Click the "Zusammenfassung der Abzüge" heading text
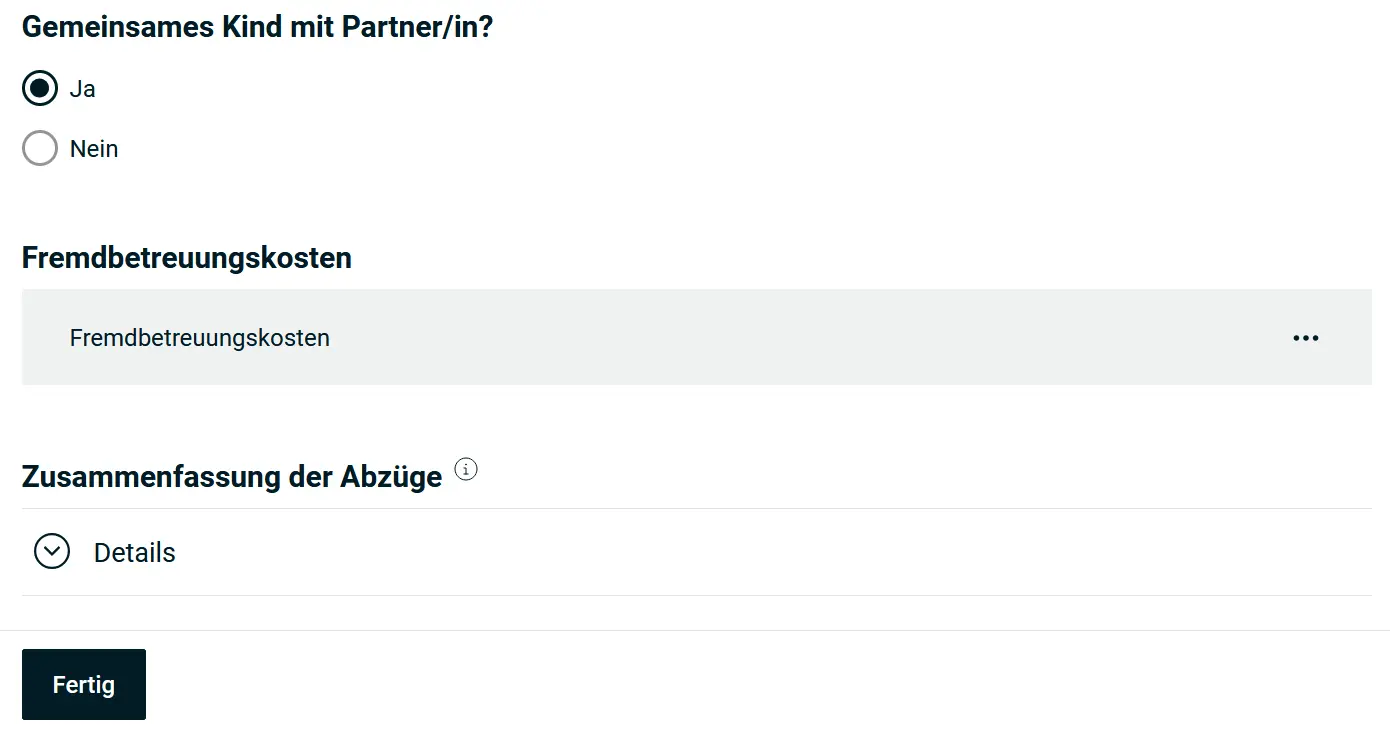1390x730 pixels. click(232, 477)
